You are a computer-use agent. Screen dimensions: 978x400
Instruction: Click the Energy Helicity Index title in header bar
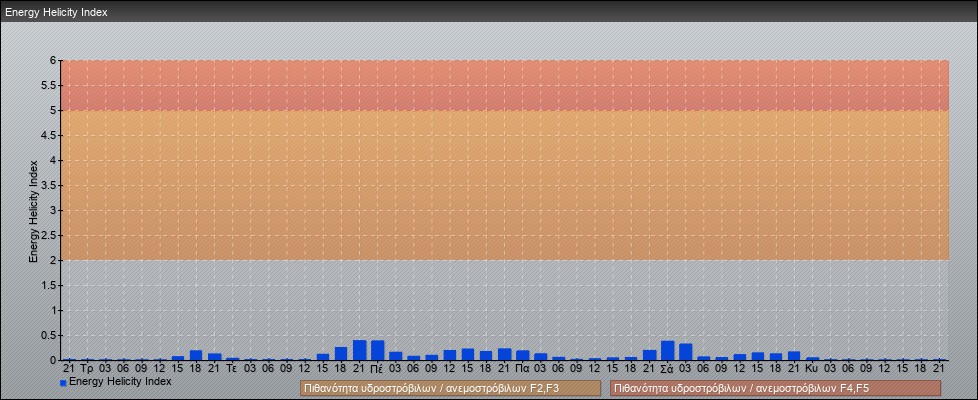[56, 12]
